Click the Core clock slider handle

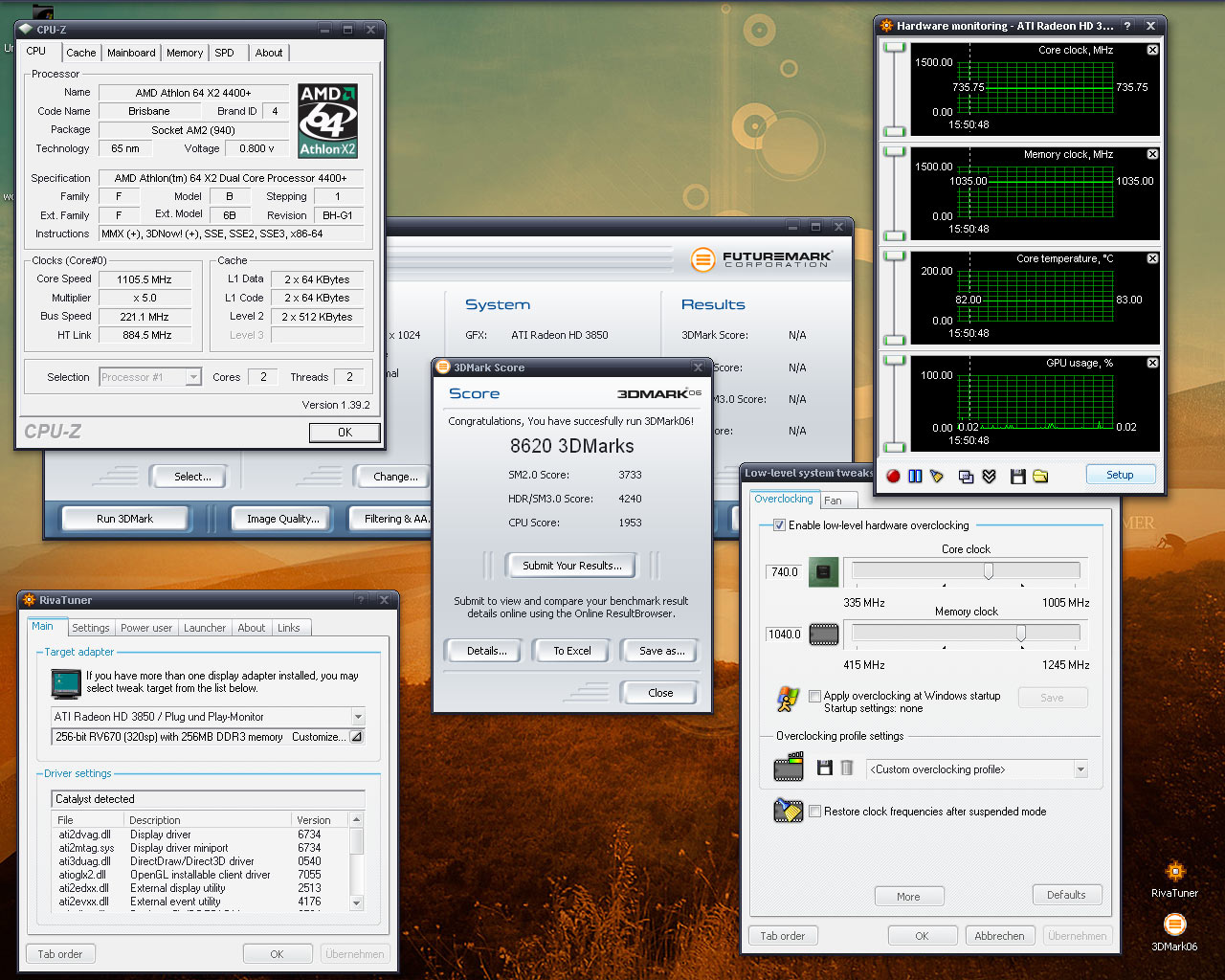click(989, 570)
